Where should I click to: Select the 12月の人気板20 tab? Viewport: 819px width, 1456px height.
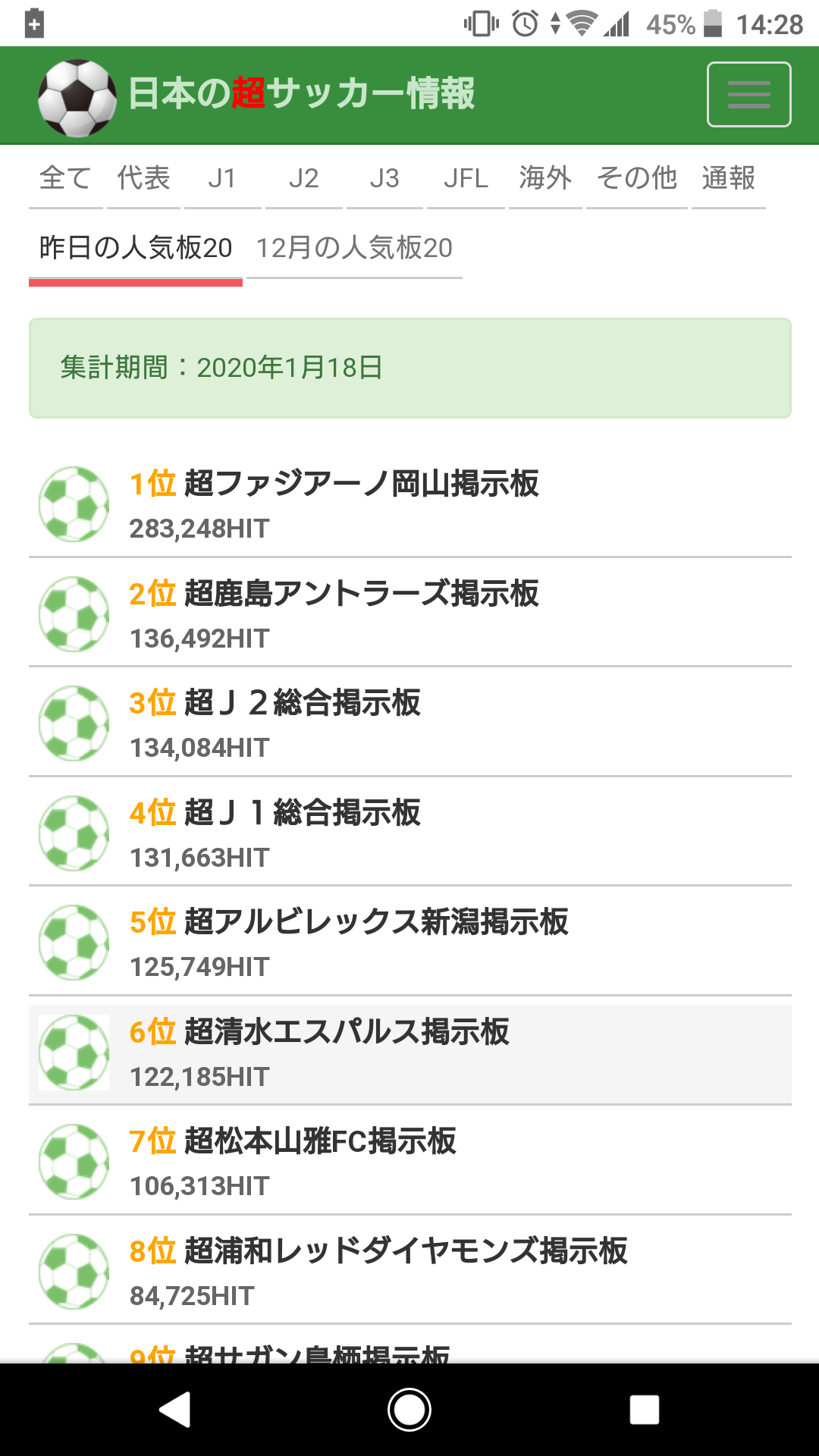[x=354, y=248]
